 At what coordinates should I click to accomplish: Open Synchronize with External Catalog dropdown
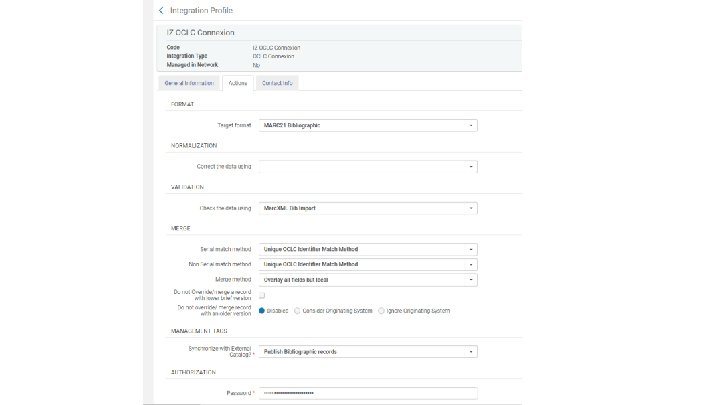tap(471, 352)
